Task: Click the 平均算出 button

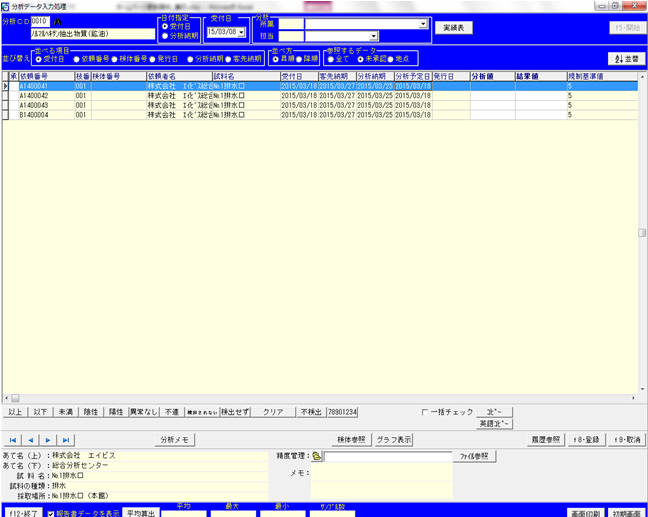Action: 141,512
